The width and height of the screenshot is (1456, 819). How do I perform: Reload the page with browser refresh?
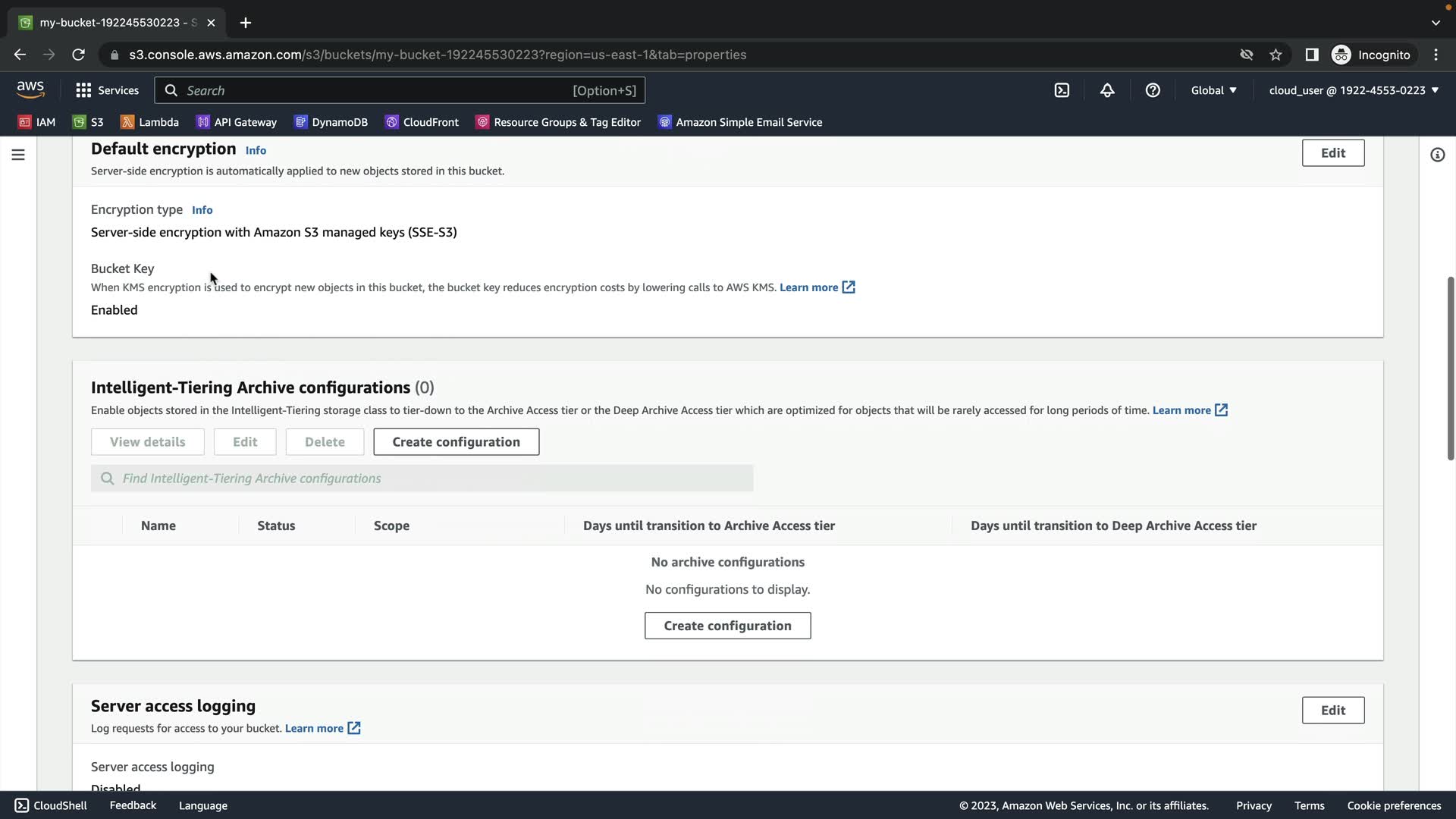[78, 55]
